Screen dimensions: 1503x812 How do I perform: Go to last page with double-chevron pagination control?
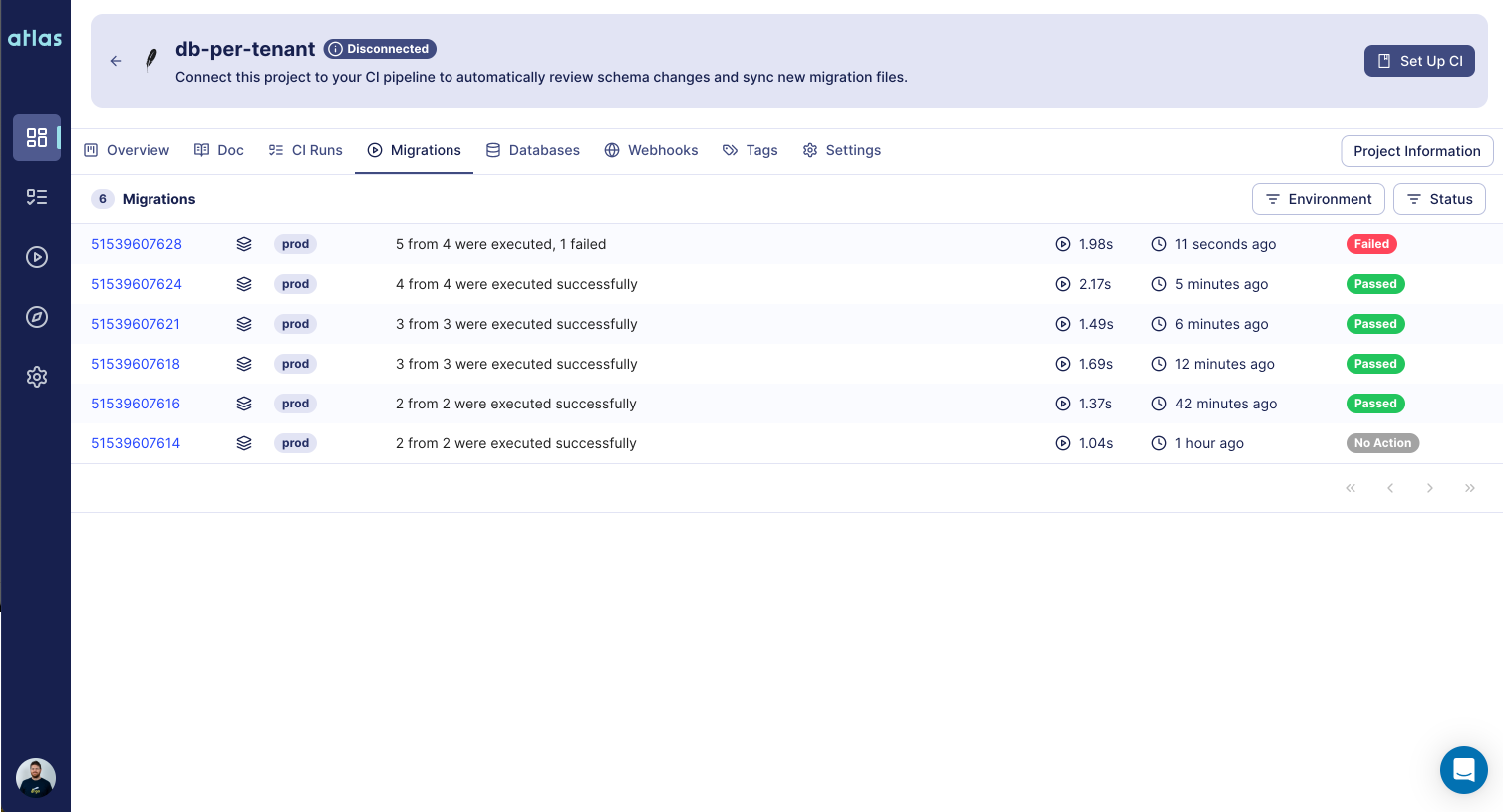pos(1470,488)
